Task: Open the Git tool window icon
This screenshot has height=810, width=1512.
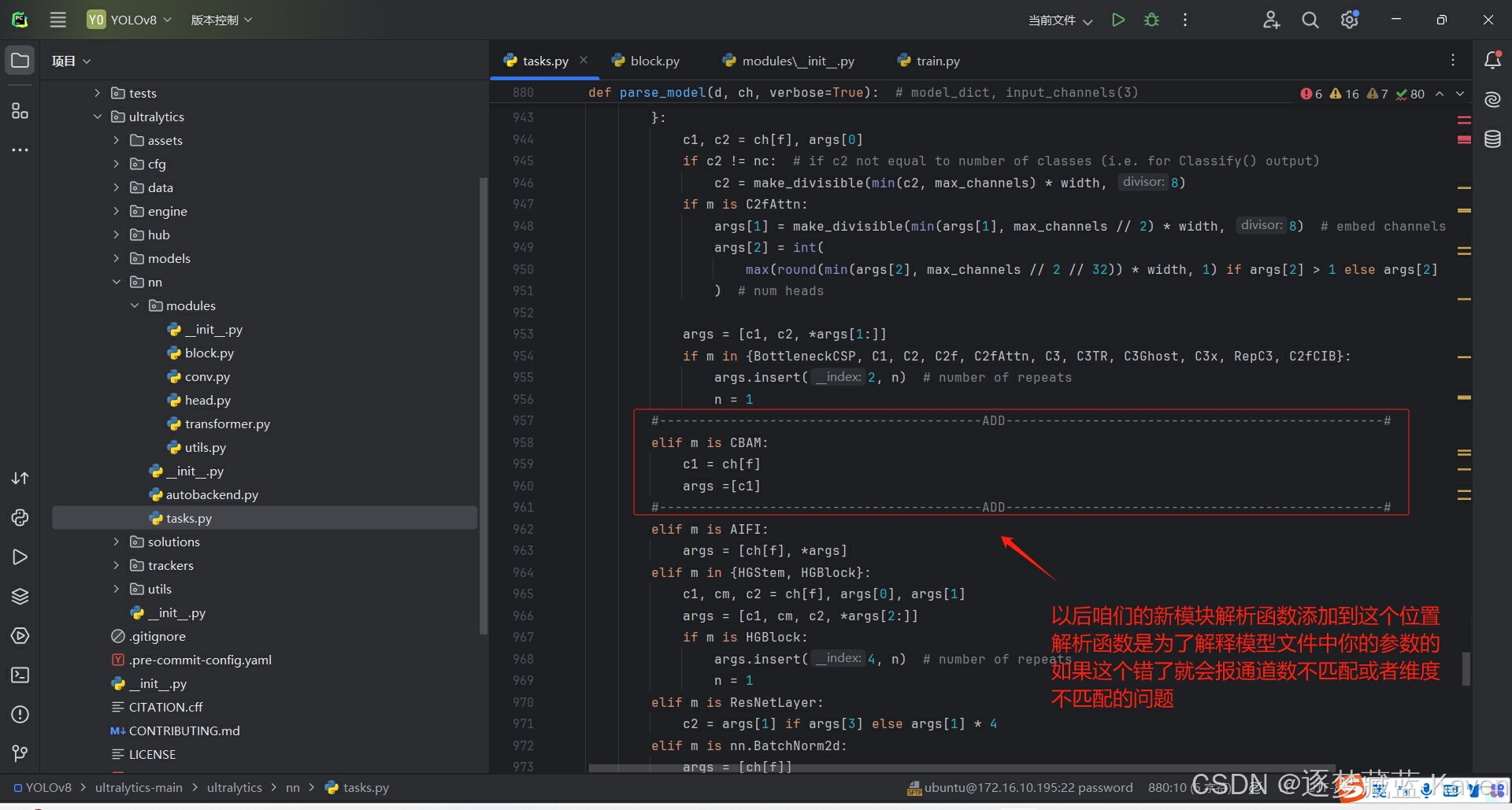Action: [20, 753]
